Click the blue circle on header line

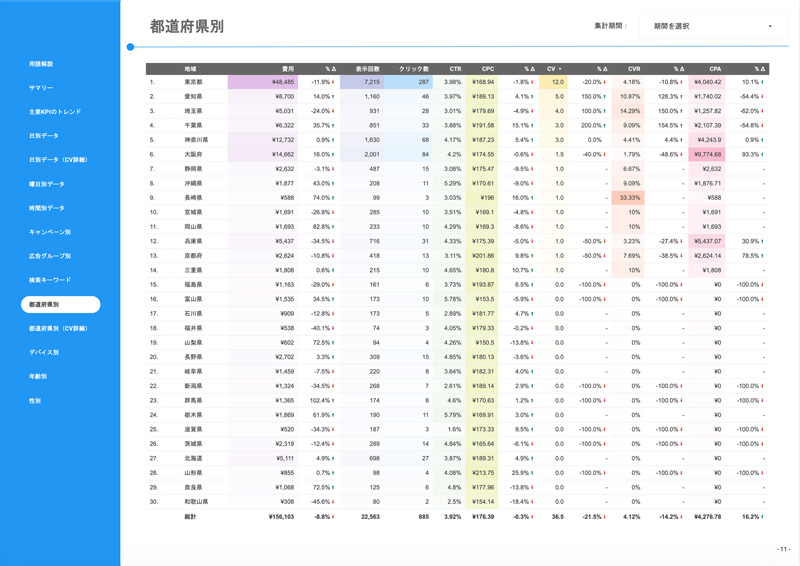click(x=130, y=47)
